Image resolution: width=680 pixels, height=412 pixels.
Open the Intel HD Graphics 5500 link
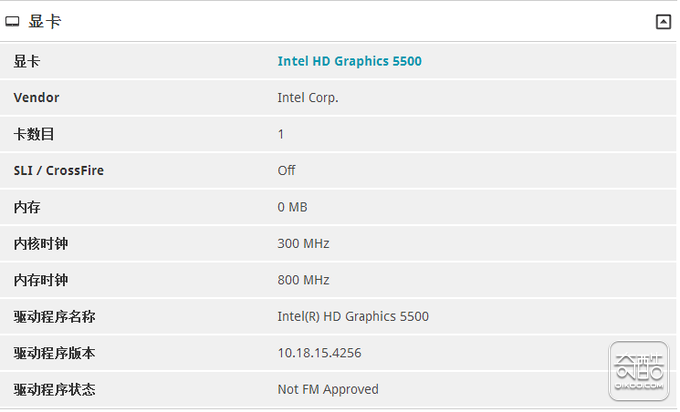pos(350,61)
